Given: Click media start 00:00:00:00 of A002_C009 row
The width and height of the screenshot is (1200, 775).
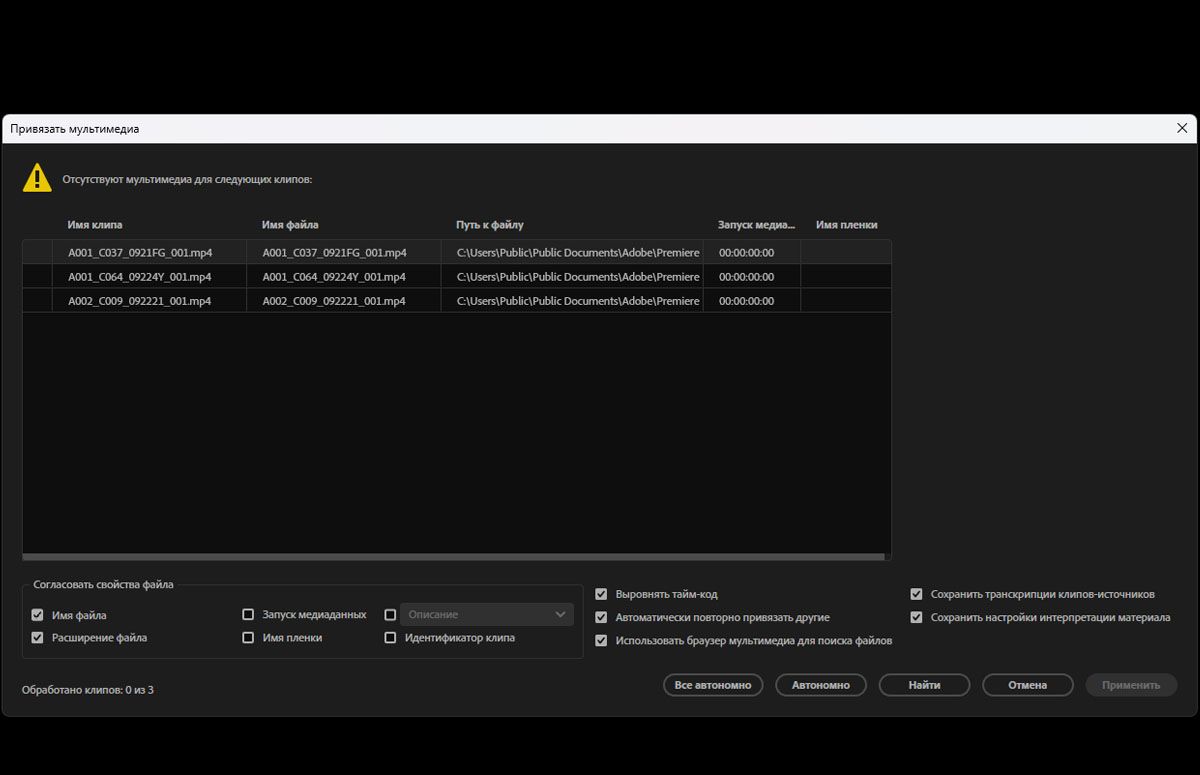Looking at the screenshot, I should coord(746,300).
